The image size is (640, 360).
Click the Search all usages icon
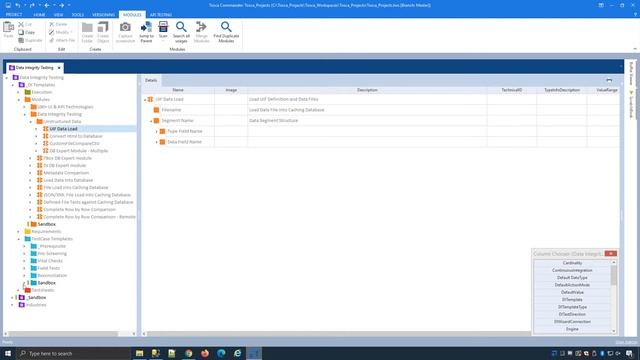tap(181, 27)
